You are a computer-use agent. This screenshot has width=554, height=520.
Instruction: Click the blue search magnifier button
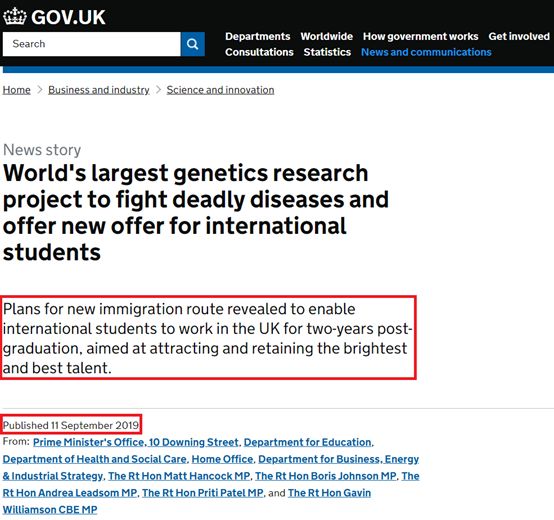(193, 44)
